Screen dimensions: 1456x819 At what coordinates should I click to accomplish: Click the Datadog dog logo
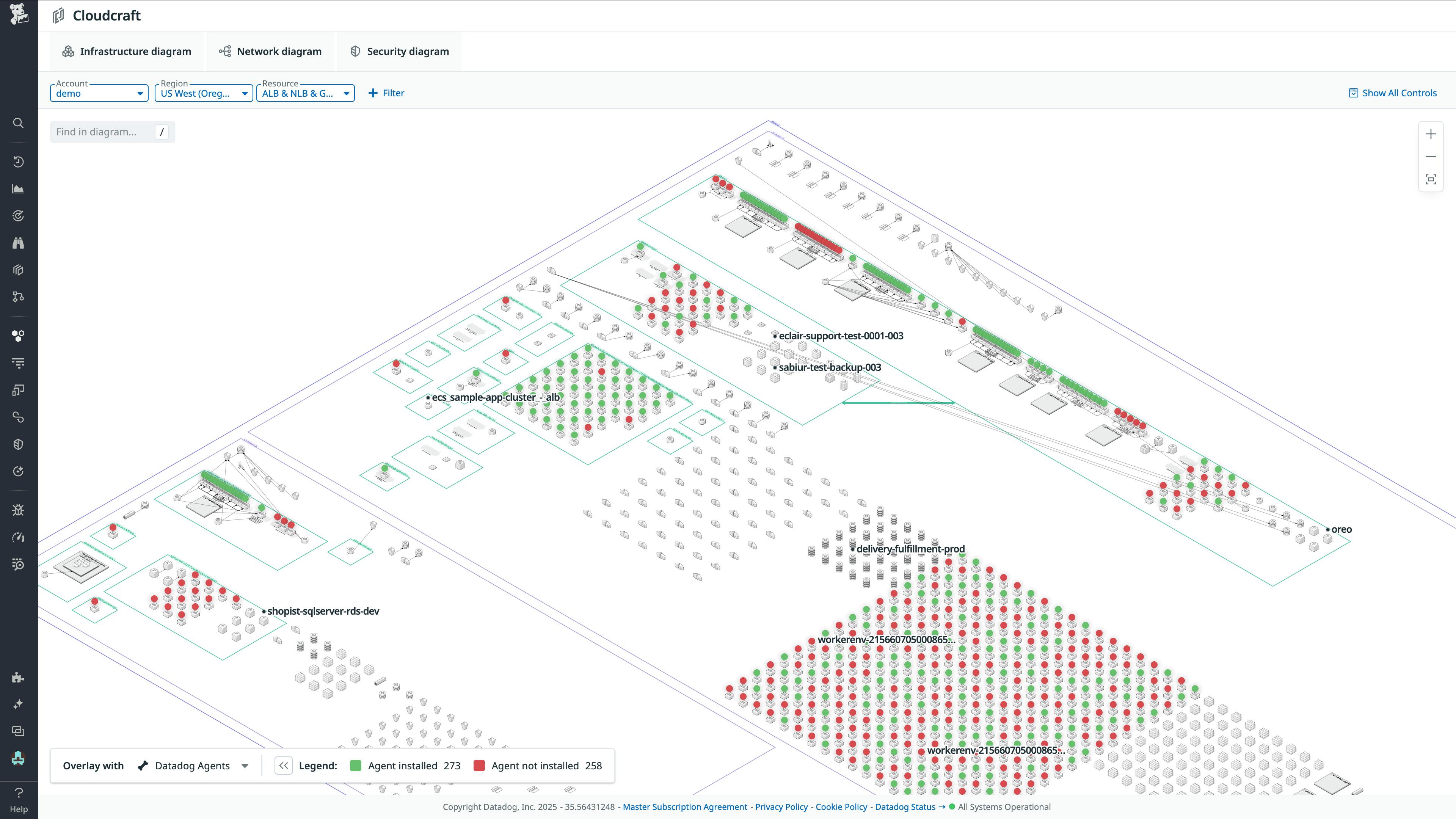click(x=19, y=14)
